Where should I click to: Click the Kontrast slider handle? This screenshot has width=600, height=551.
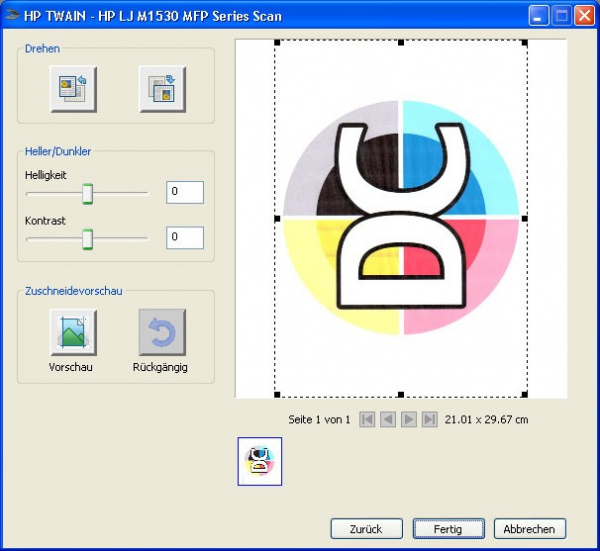click(x=88, y=238)
